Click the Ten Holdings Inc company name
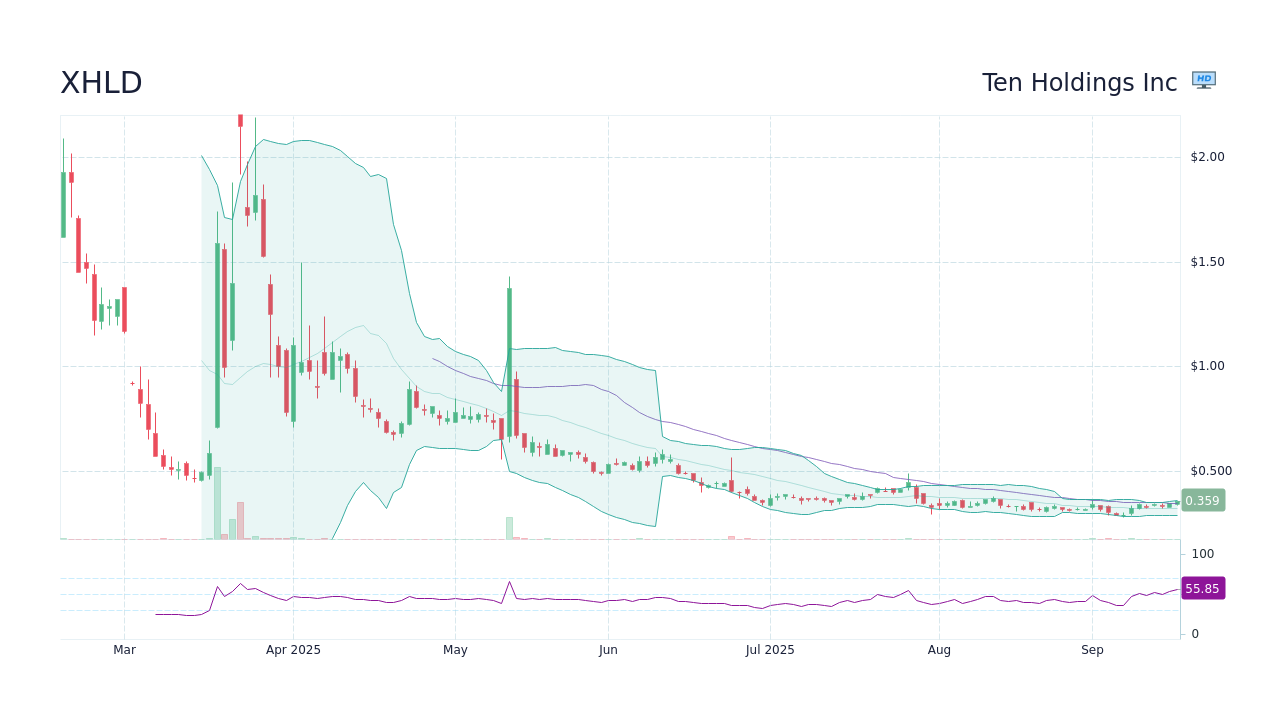Image resolution: width=1280 pixels, height=720 pixels. 1079,83
